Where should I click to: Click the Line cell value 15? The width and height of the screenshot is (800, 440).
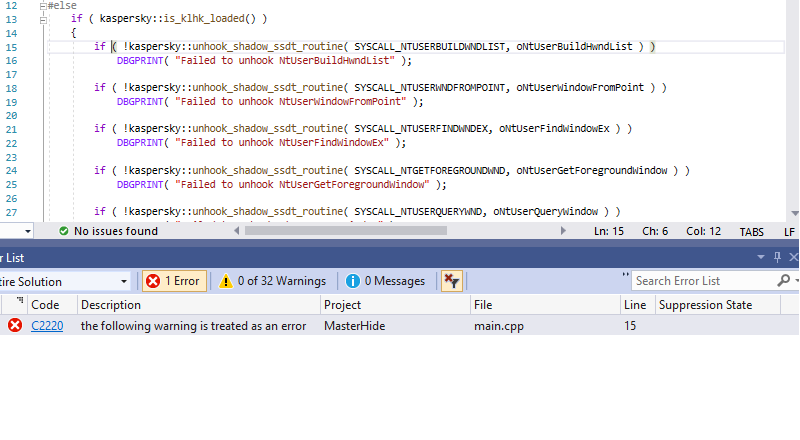[x=630, y=326]
